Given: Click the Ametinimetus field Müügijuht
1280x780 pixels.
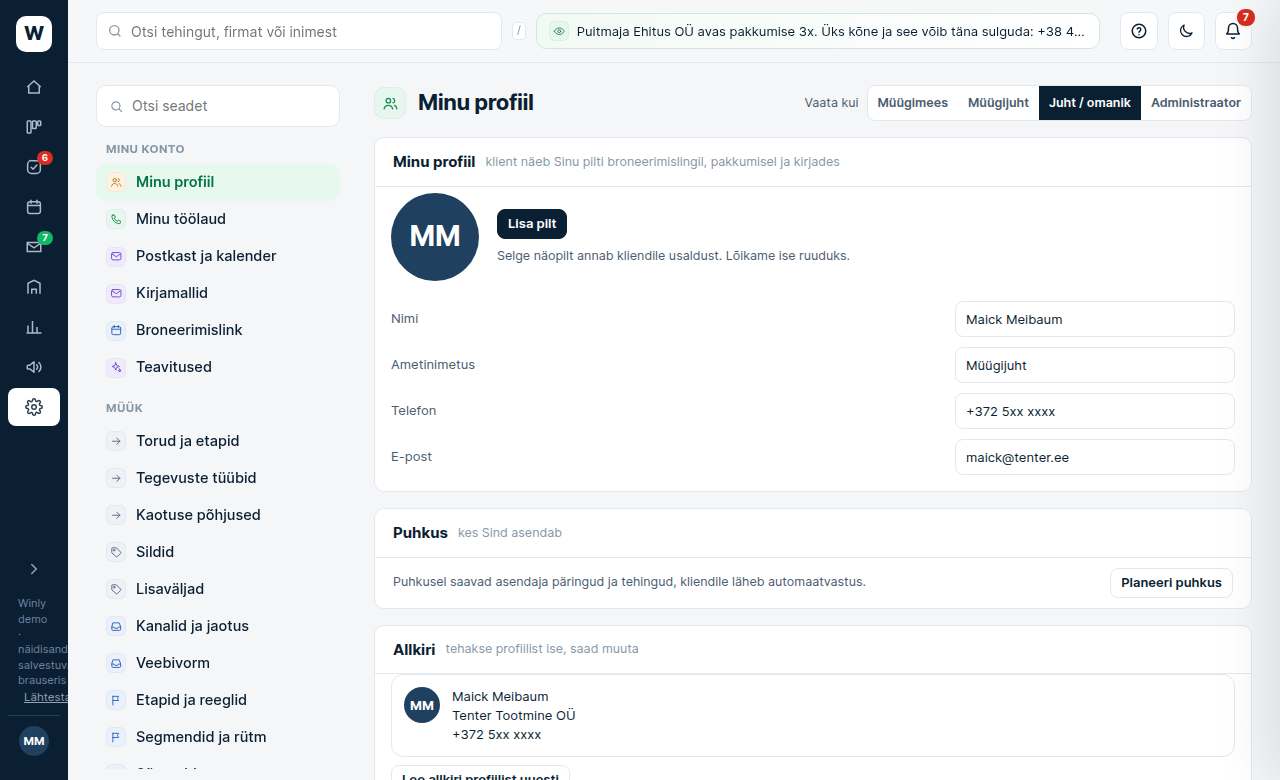Looking at the screenshot, I should 1095,365.
